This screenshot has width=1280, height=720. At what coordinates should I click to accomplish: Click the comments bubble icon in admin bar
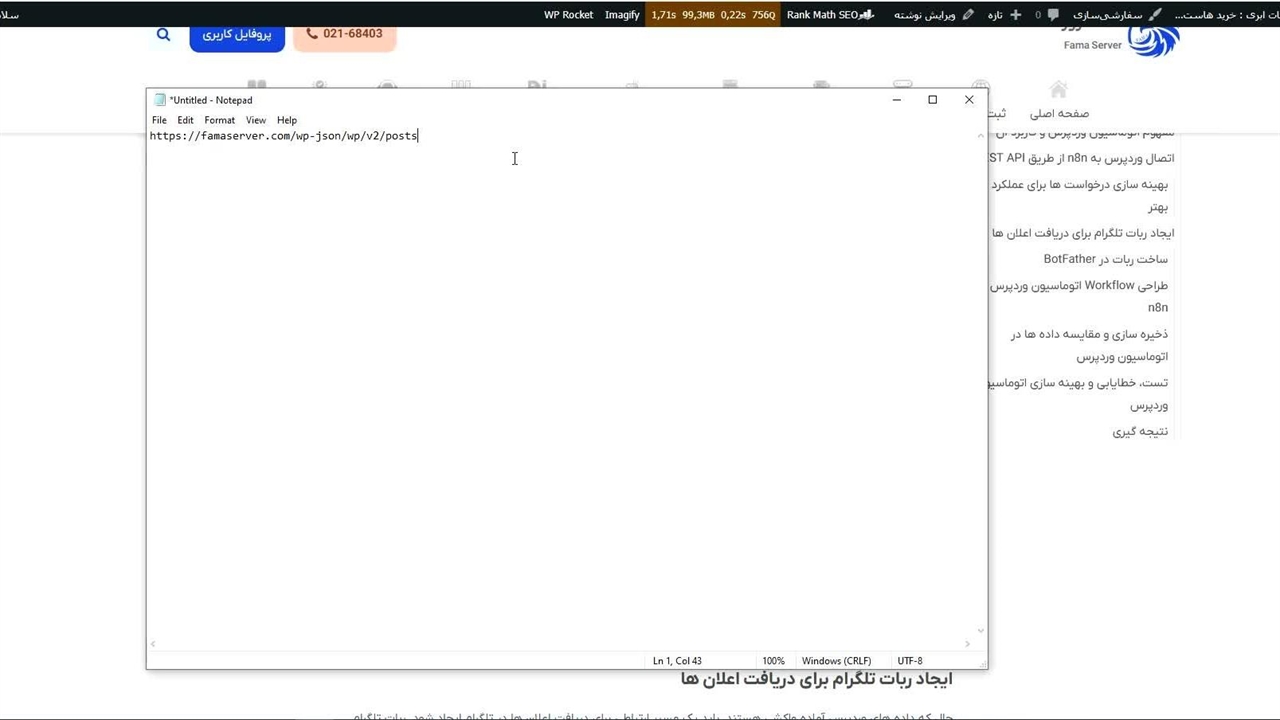click(1053, 15)
